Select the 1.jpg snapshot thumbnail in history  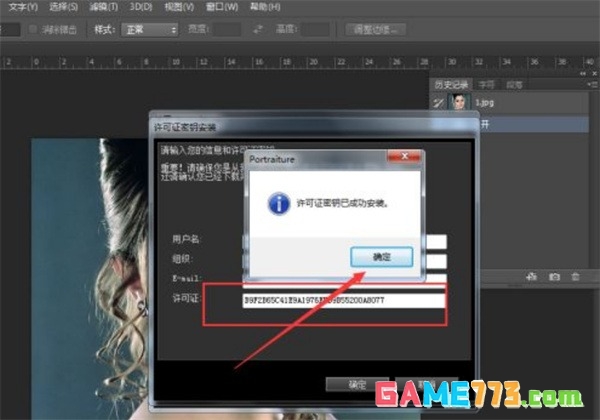[x=460, y=102]
